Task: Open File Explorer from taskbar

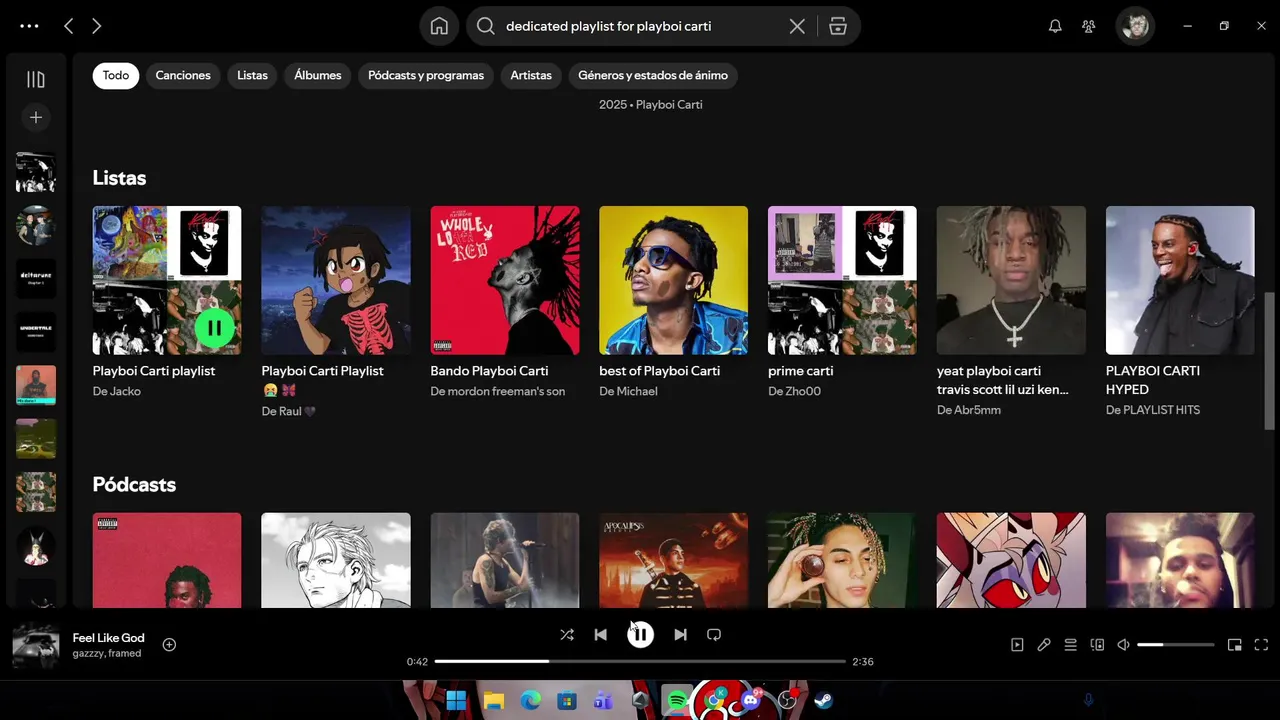Action: 493,700
